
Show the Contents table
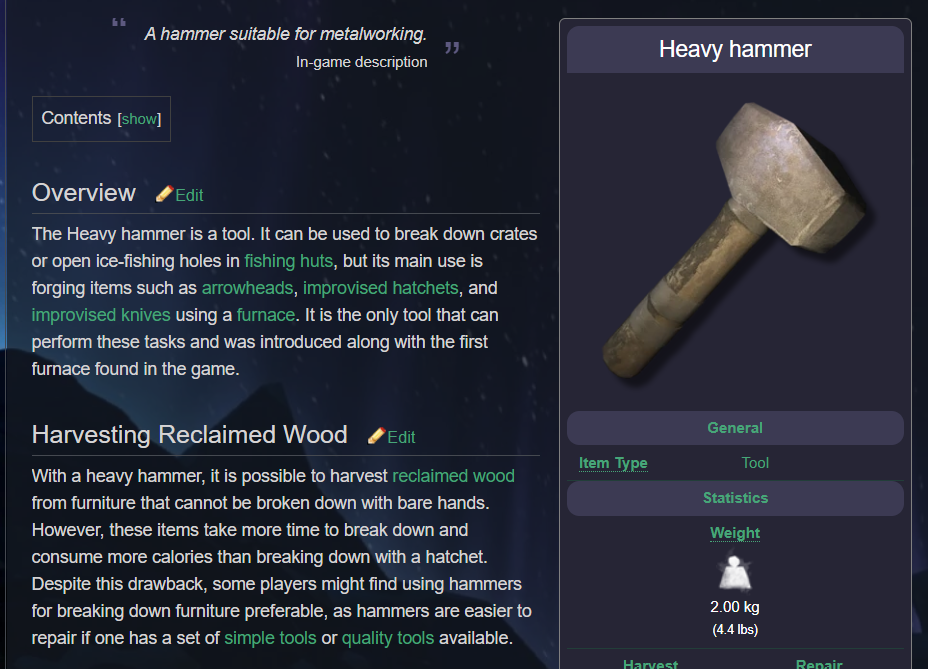pos(139,119)
